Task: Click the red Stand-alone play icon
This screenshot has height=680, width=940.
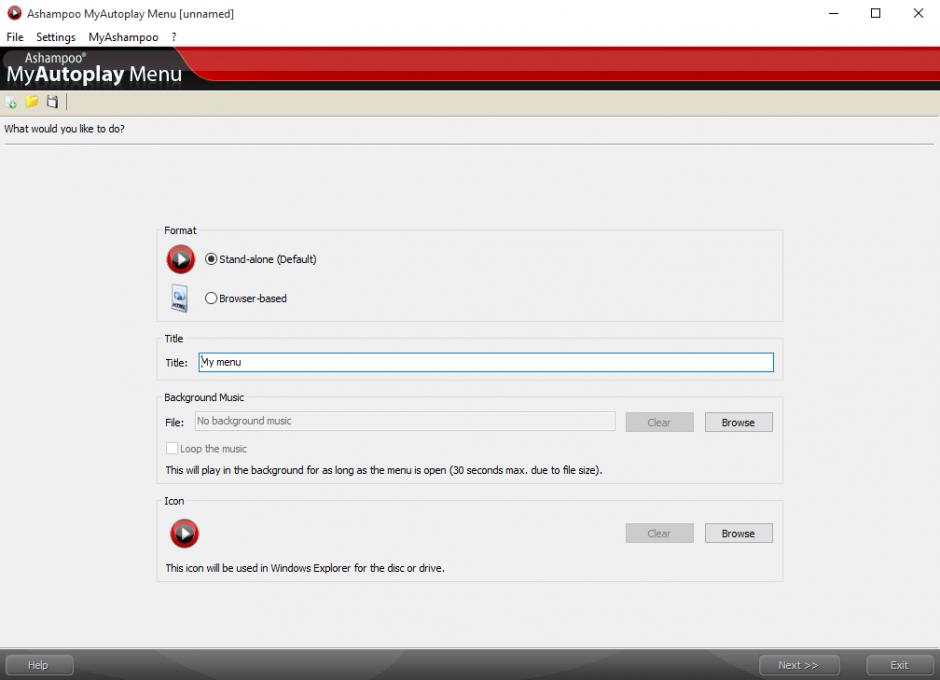Action: coord(180,259)
